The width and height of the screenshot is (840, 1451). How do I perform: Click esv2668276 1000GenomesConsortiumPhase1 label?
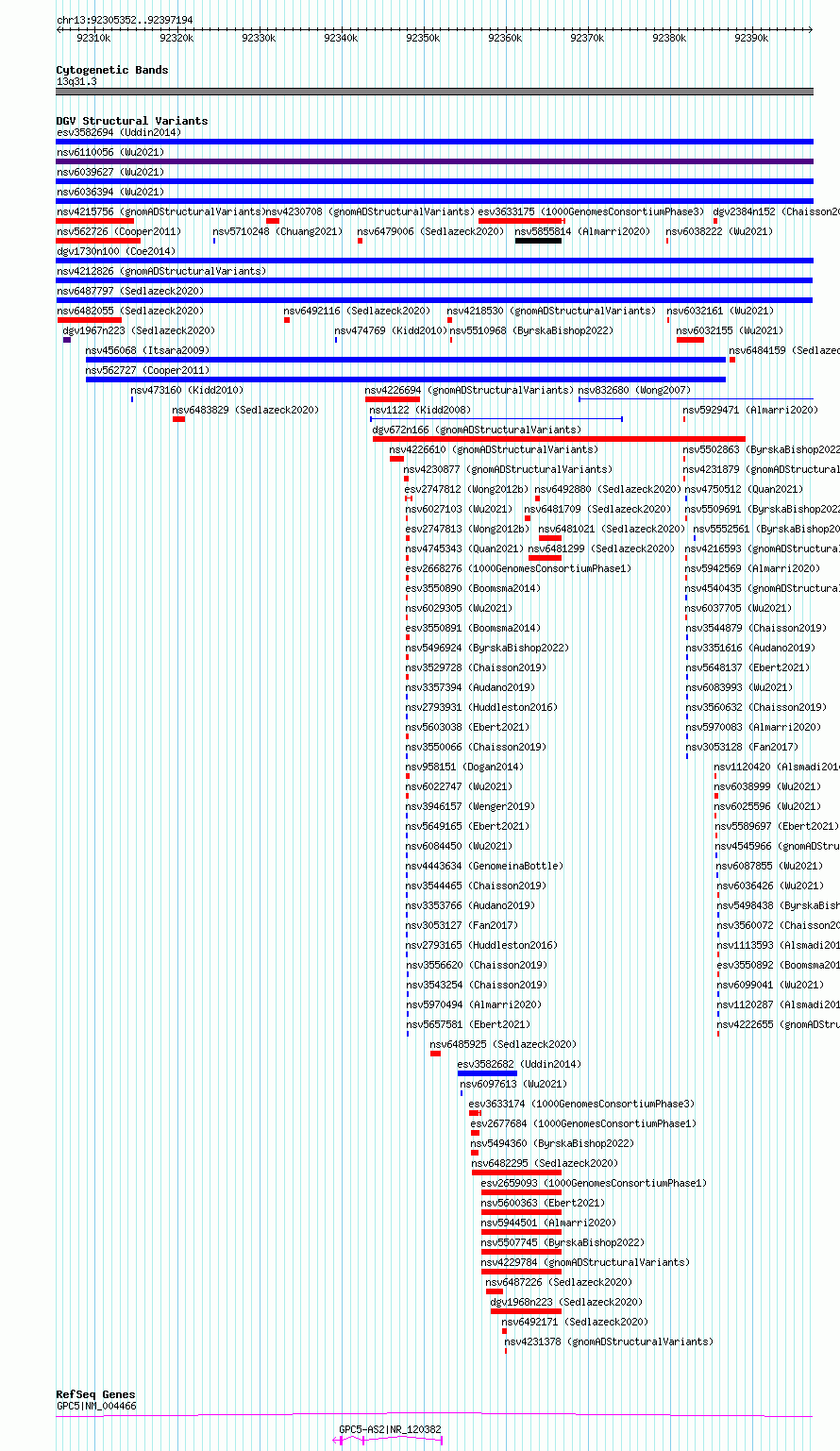point(518,568)
